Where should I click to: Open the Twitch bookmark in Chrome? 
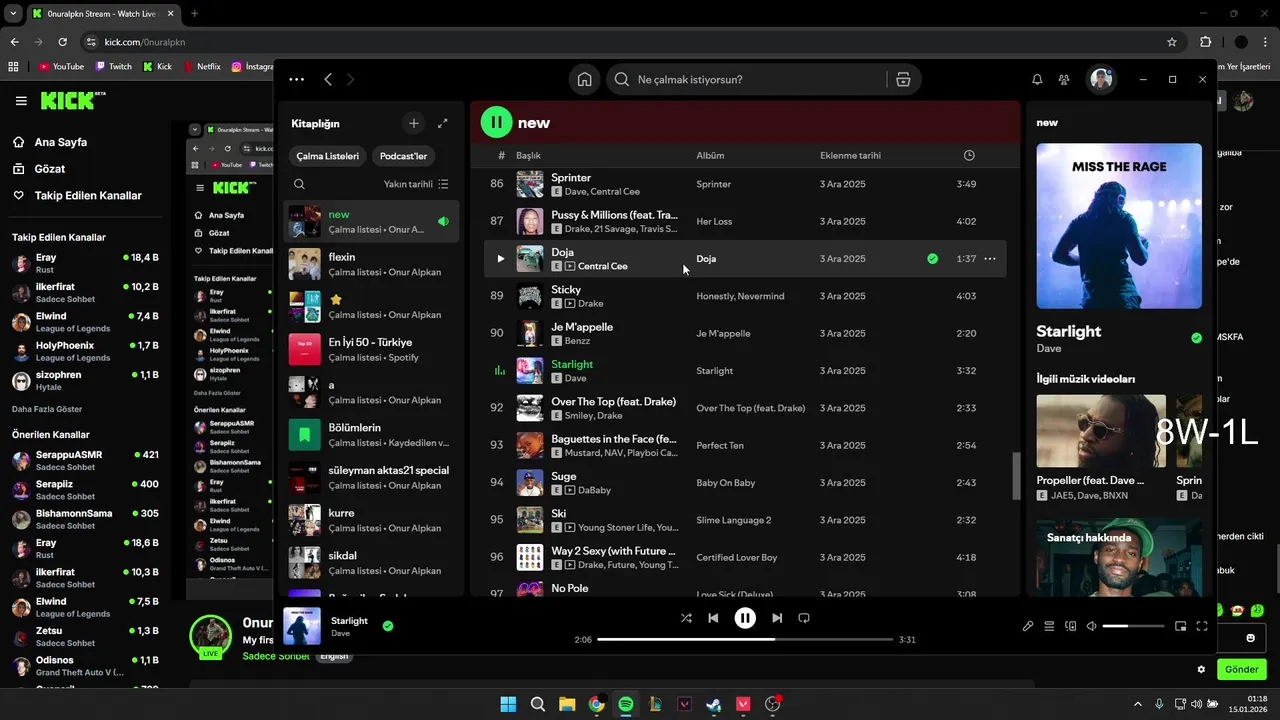pos(113,66)
